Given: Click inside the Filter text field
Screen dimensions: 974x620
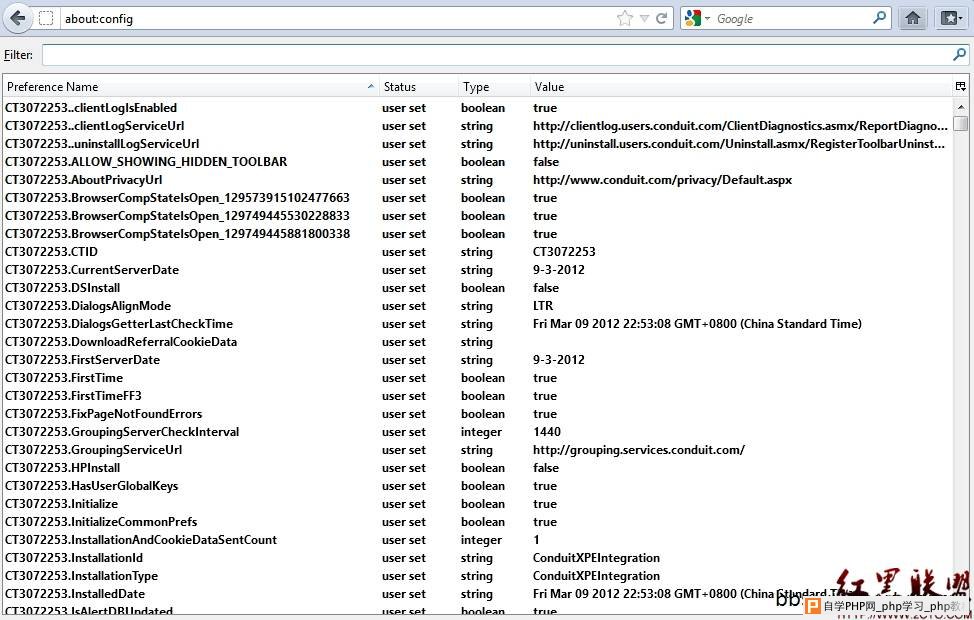Looking at the screenshot, I should 495,55.
